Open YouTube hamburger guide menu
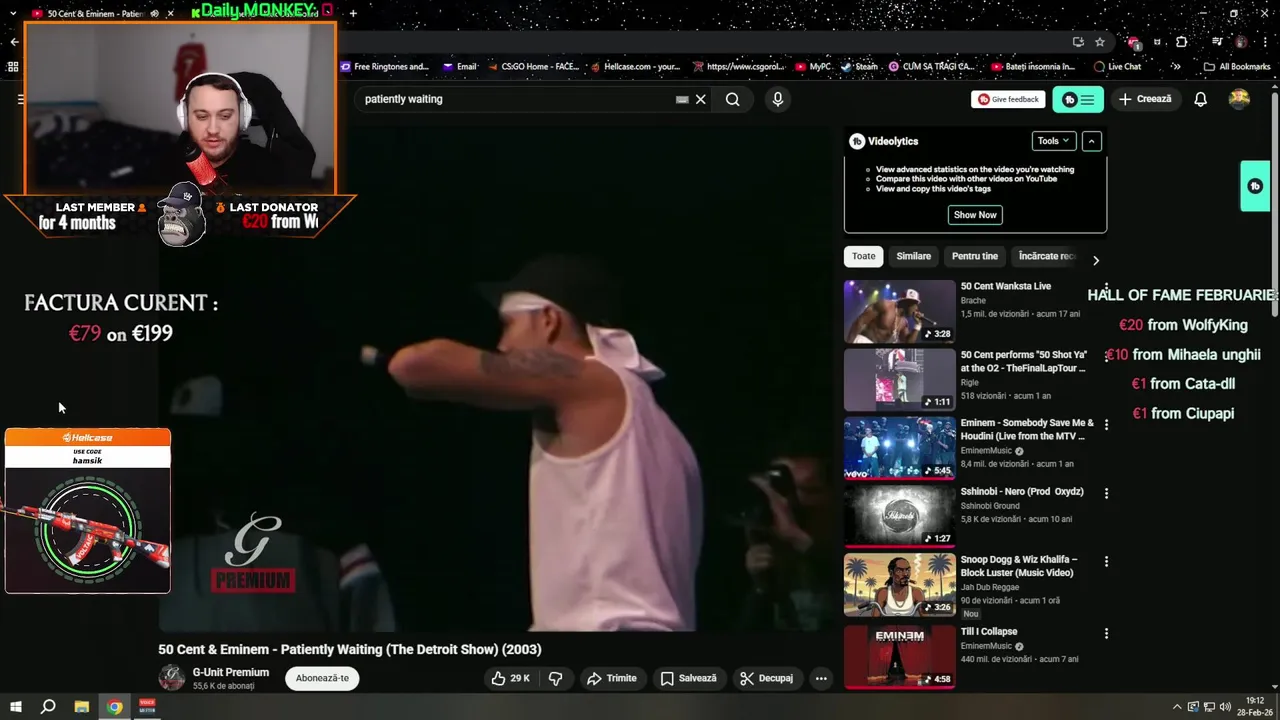1280x720 pixels. pyautogui.click(x=20, y=99)
